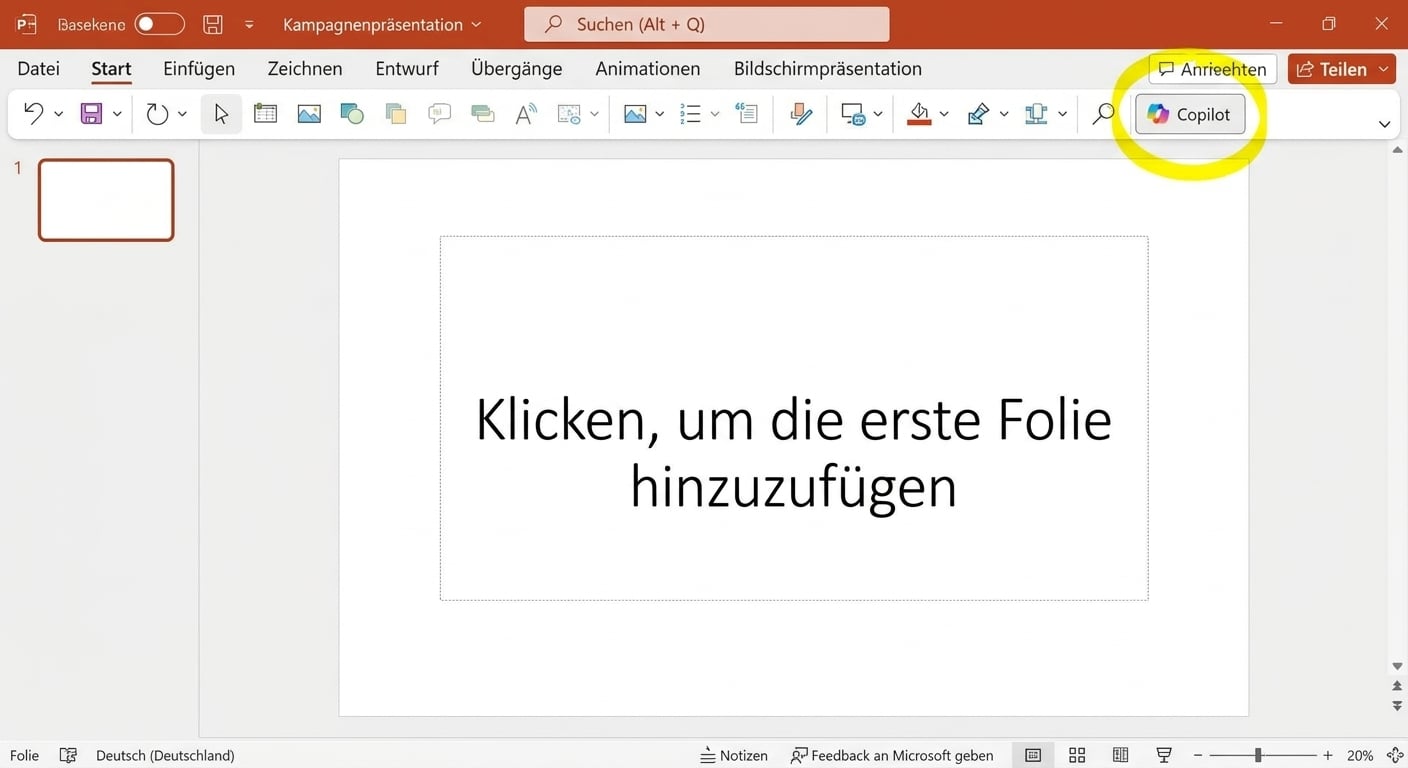Switch to Normal view in status bar

[x=1033, y=755]
